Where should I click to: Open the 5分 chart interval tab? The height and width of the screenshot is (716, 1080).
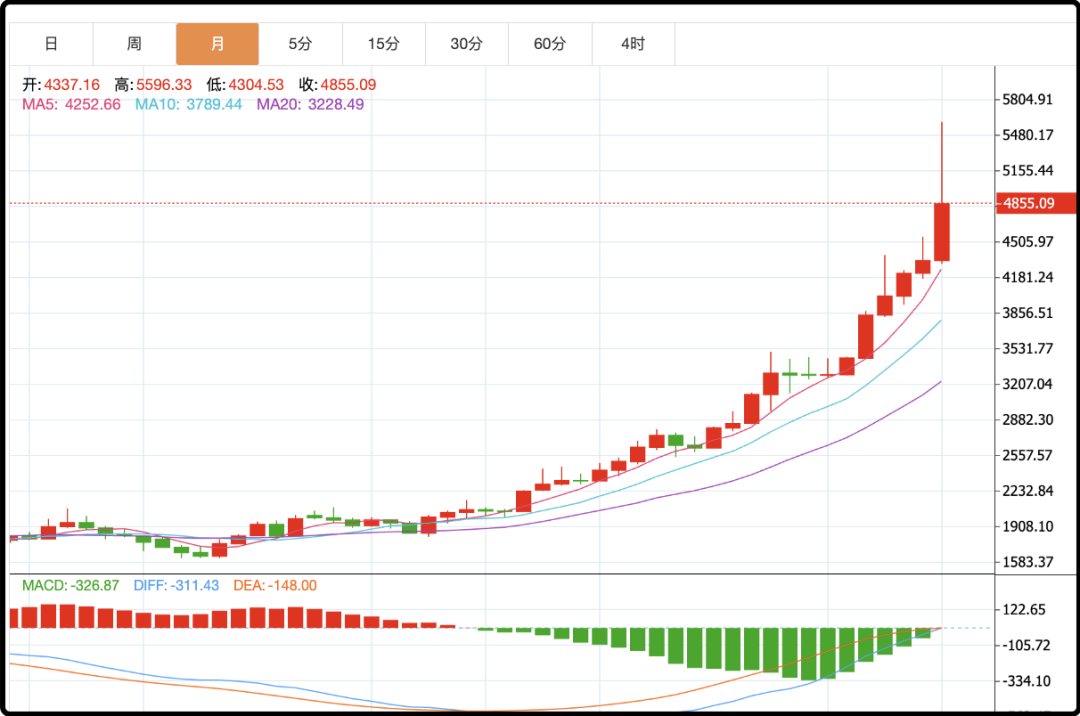[x=300, y=44]
